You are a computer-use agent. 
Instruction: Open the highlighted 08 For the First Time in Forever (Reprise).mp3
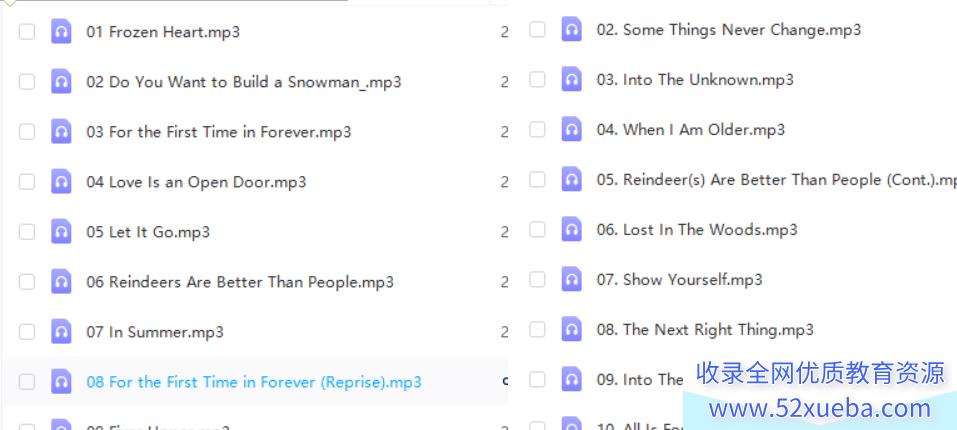click(254, 382)
